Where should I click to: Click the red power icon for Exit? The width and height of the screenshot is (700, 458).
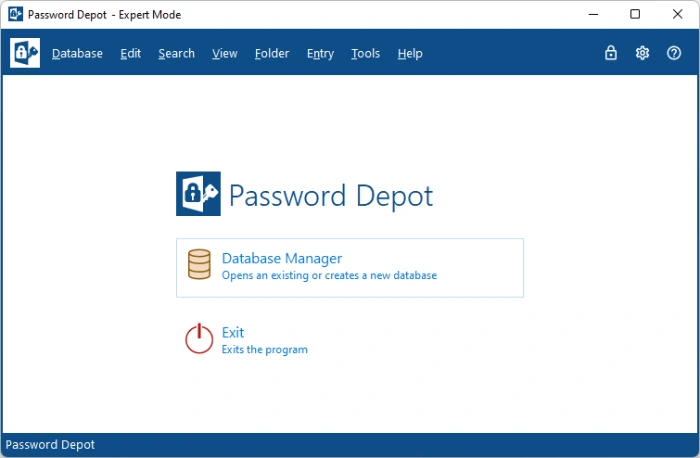click(199, 339)
